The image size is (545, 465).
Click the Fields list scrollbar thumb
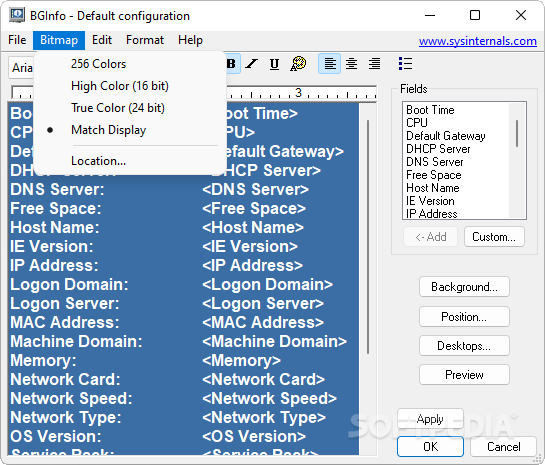[x=517, y=133]
